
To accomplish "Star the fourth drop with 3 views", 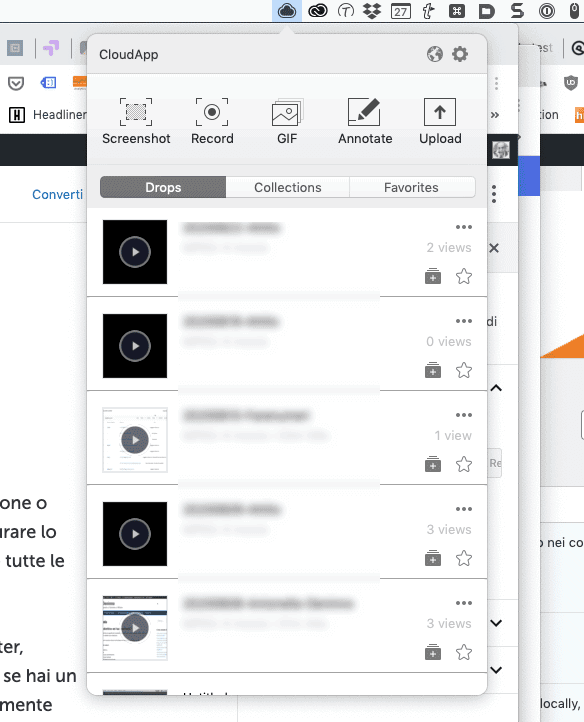I will (464, 558).
